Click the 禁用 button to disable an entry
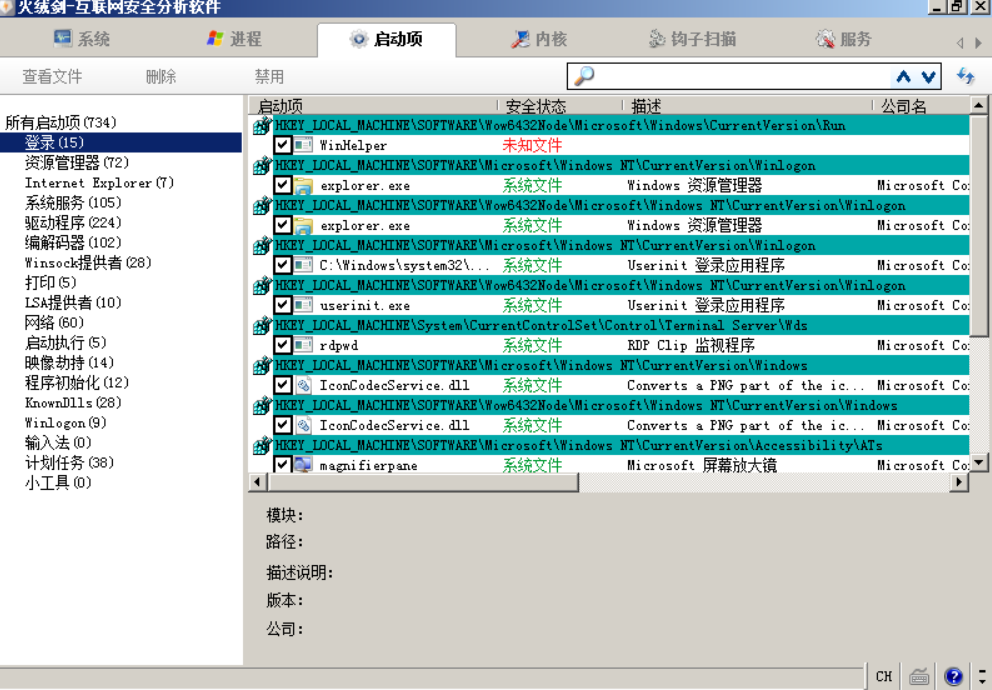The height and width of the screenshot is (690, 992). pyautogui.click(x=267, y=75)
